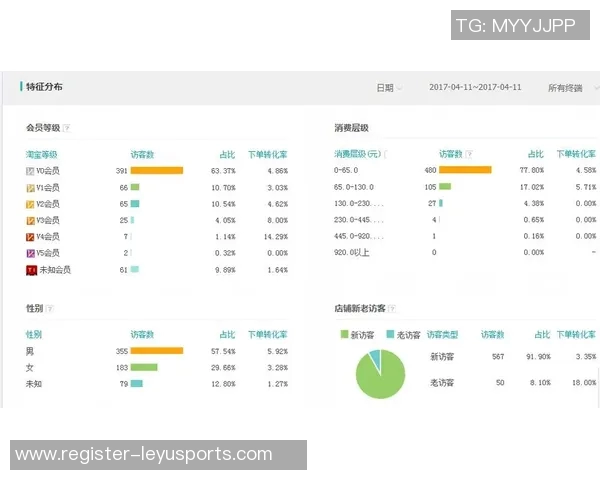Click teal bar for 未知 gender
The width and height of the screenshot is (600, 480).
coord(137,384)
